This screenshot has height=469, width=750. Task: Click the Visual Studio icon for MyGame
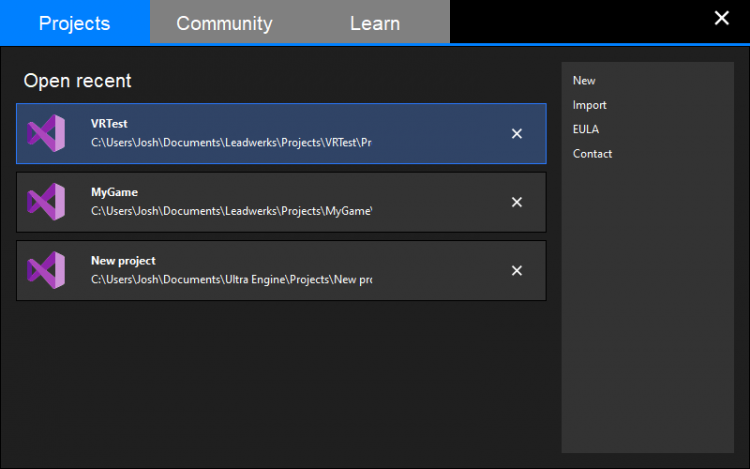46,202
